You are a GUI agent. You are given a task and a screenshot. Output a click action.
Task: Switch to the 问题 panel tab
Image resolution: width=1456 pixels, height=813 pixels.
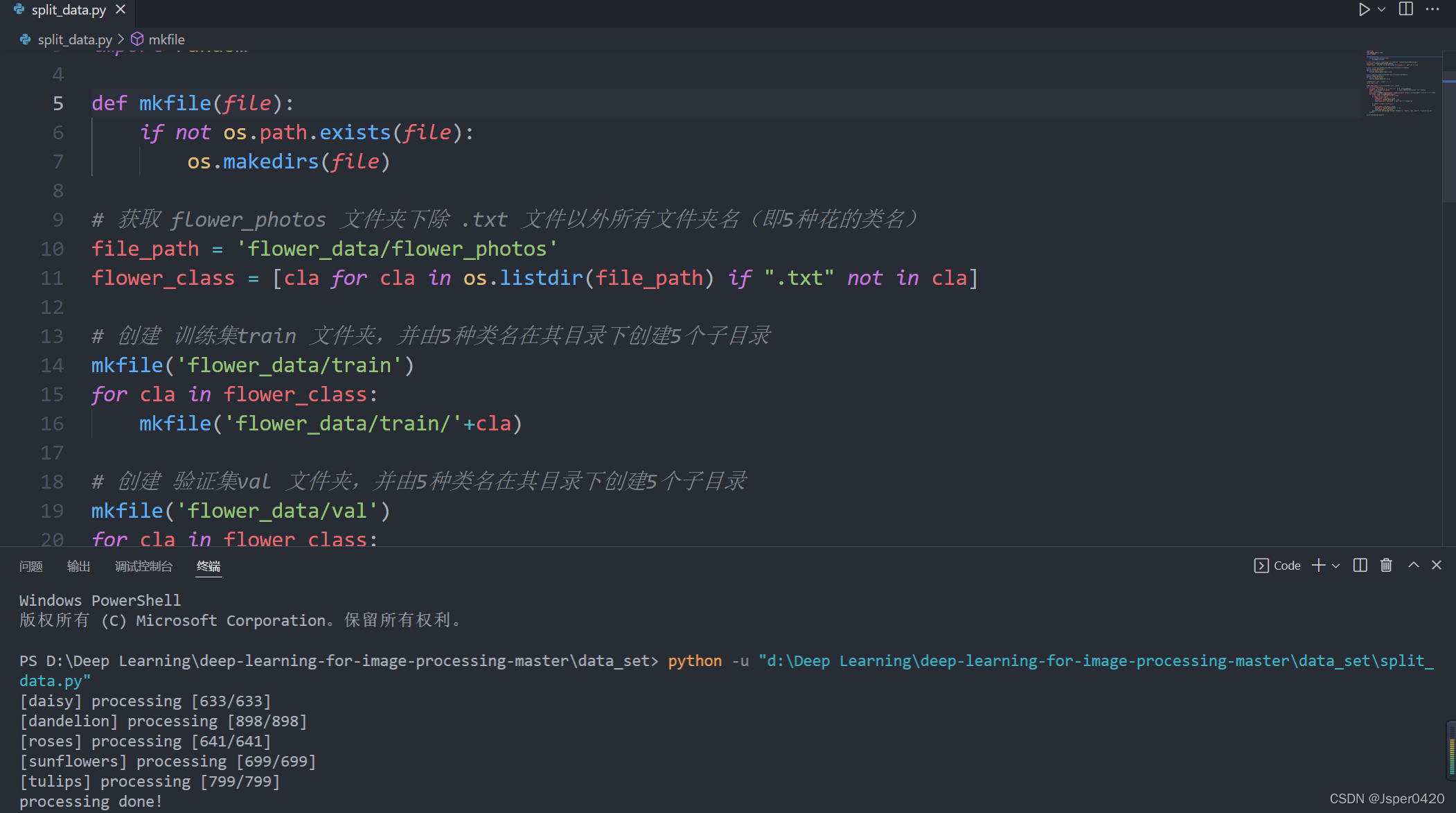pyautogui.click(x=31, y=566)
